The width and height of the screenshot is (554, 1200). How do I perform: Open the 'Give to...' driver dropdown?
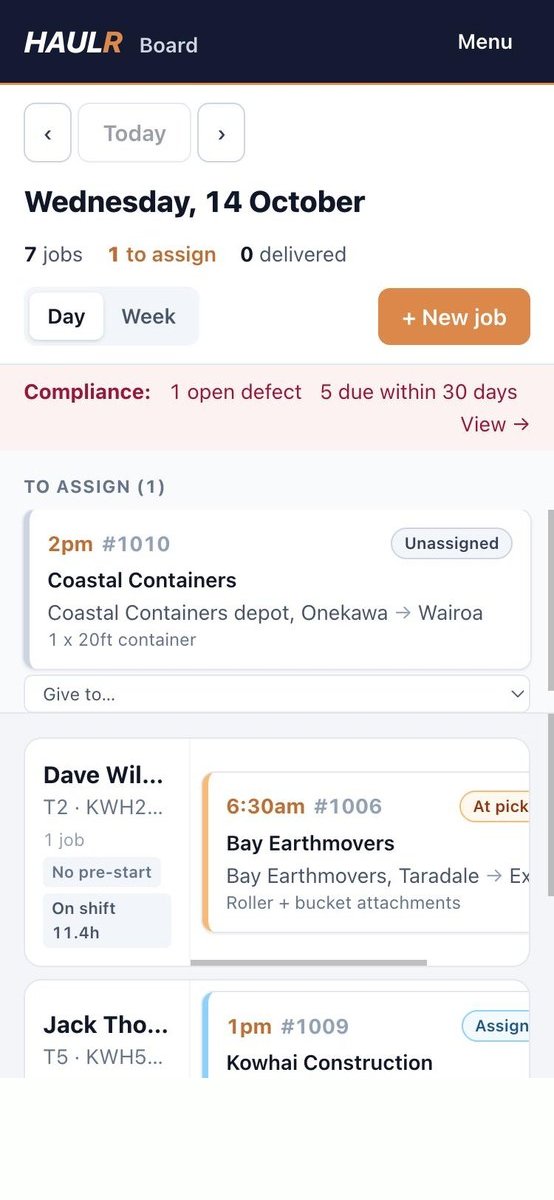tap(277, 694)
